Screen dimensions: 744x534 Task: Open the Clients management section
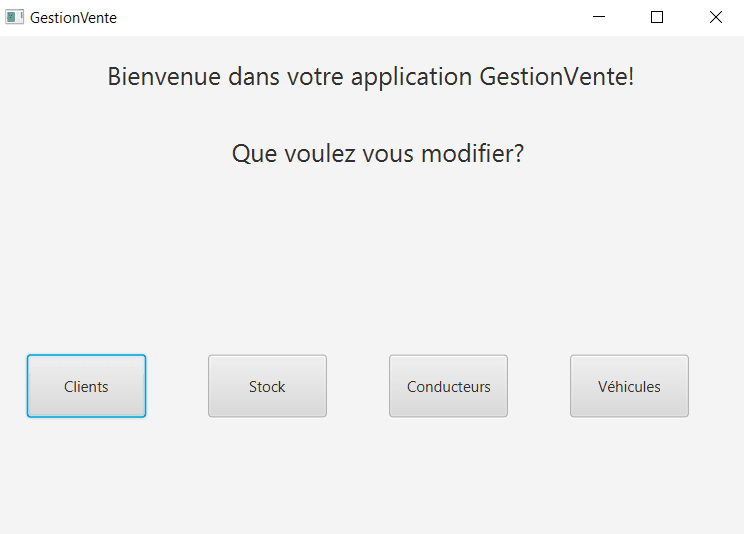pos(86,386)
